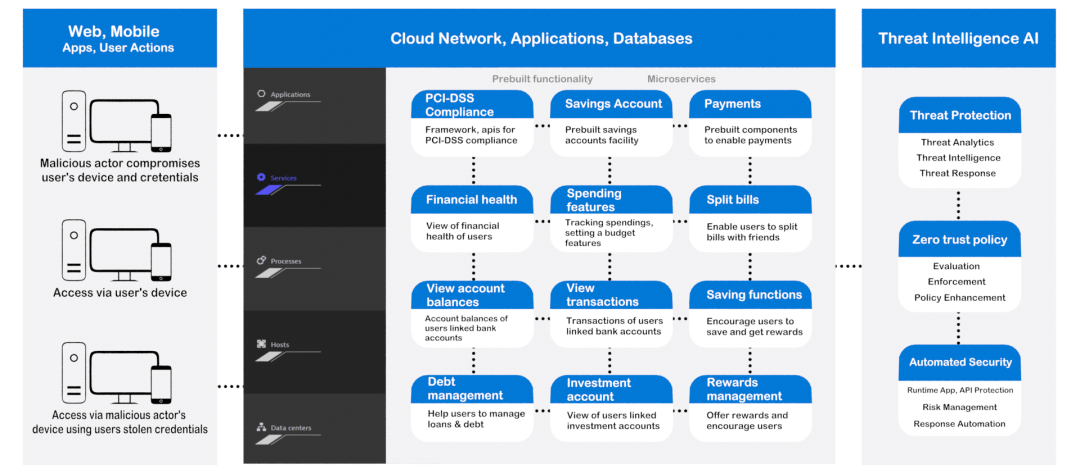Click 'View of users linked investment accounts' text
The image size is (1080, 474).
[613, 420]
